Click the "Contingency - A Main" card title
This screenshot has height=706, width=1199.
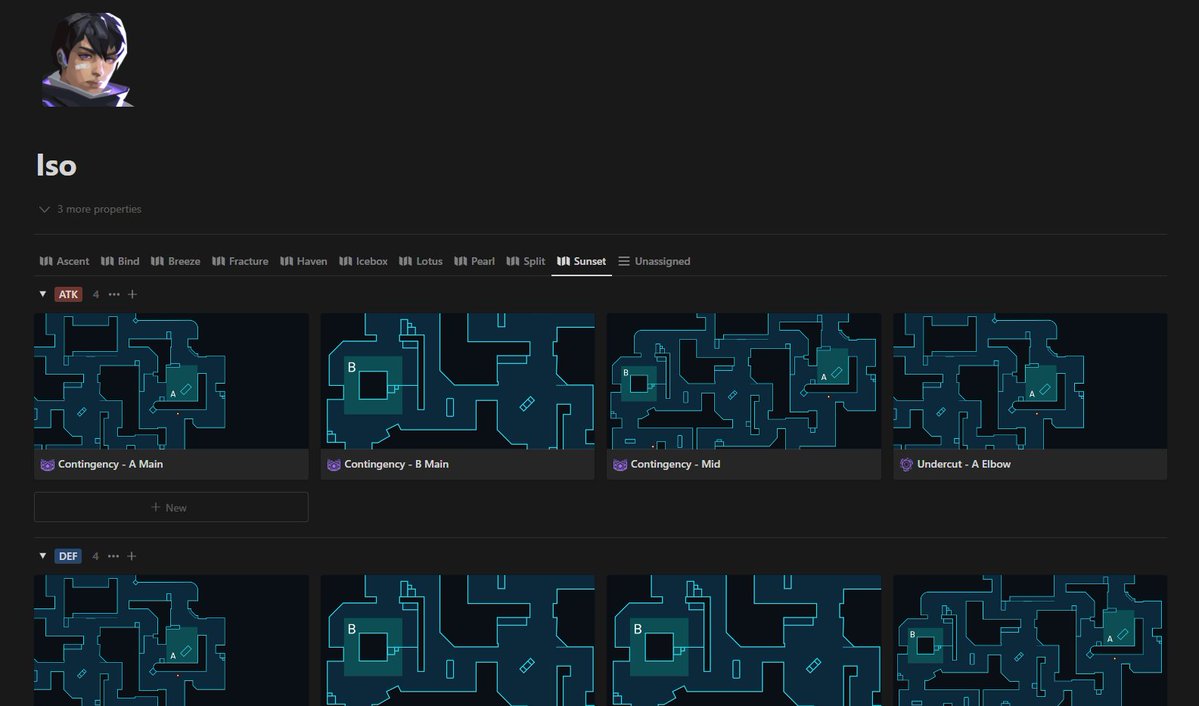tap(110, 464)
